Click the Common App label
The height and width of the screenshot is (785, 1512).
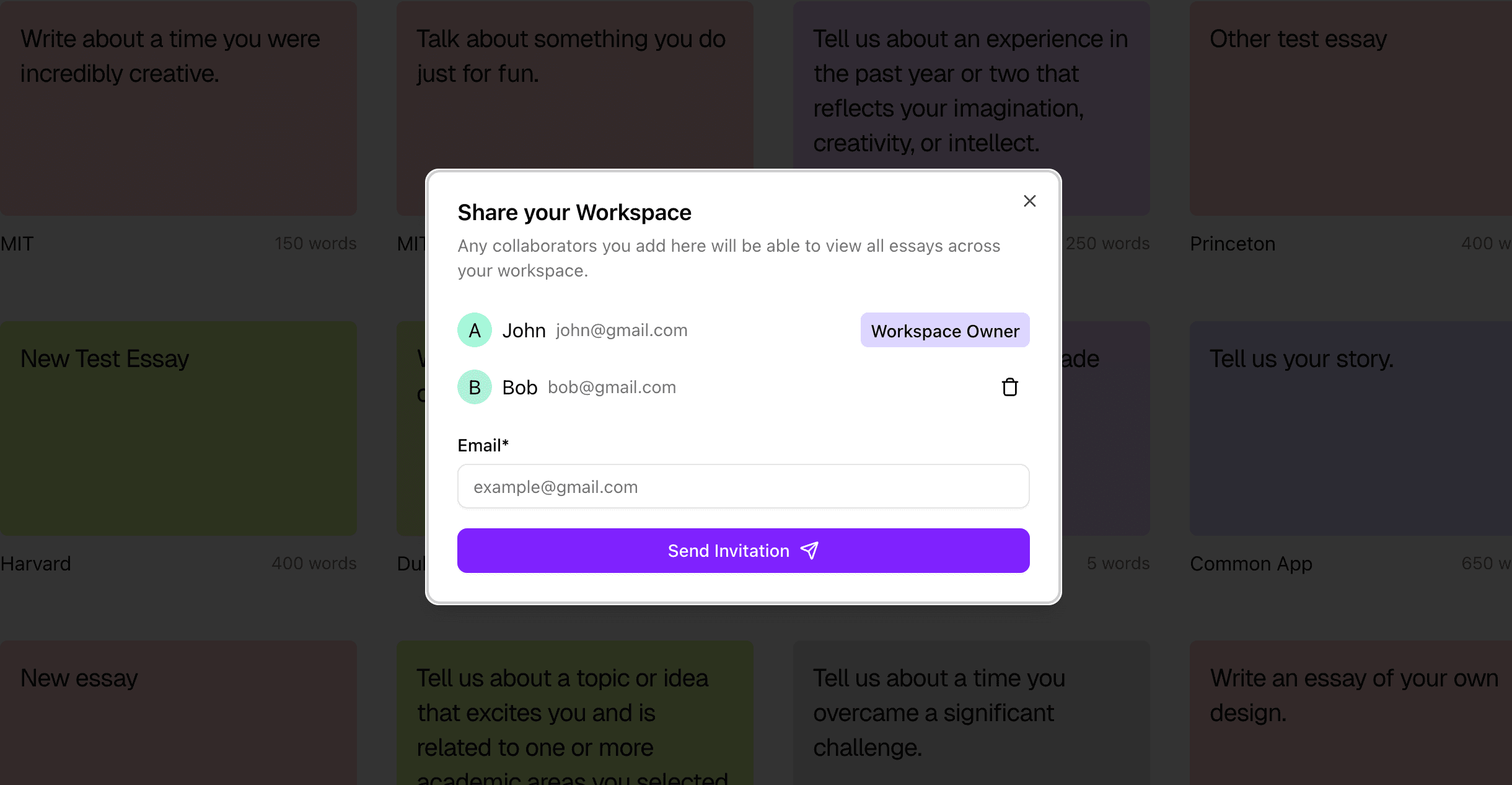1251,564
